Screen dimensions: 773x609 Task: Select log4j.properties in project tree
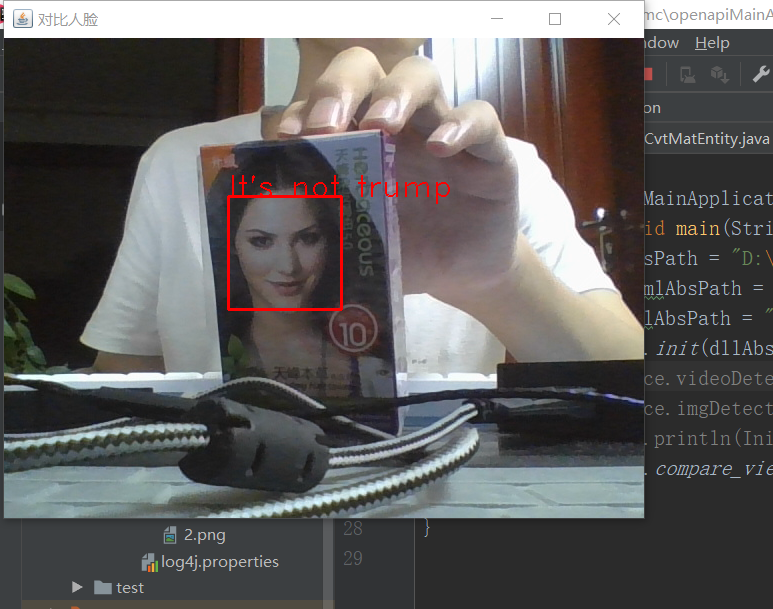(220, 562)
